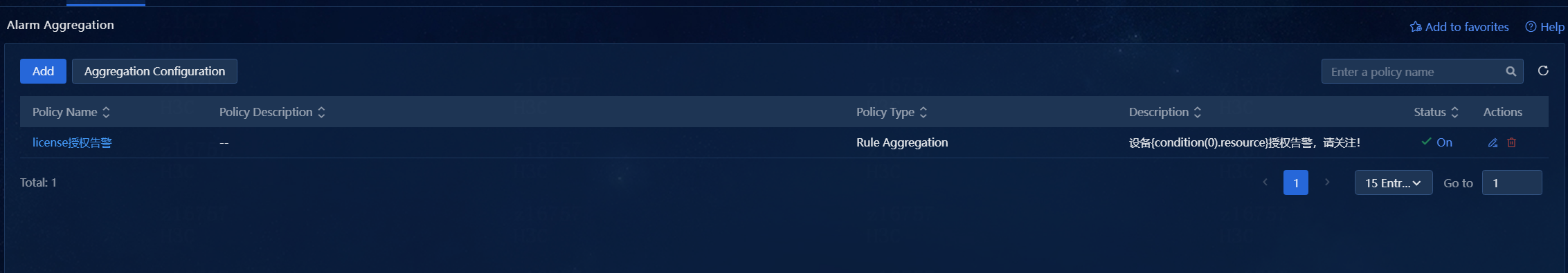Go to the next page arrow

click(1327, 182)
